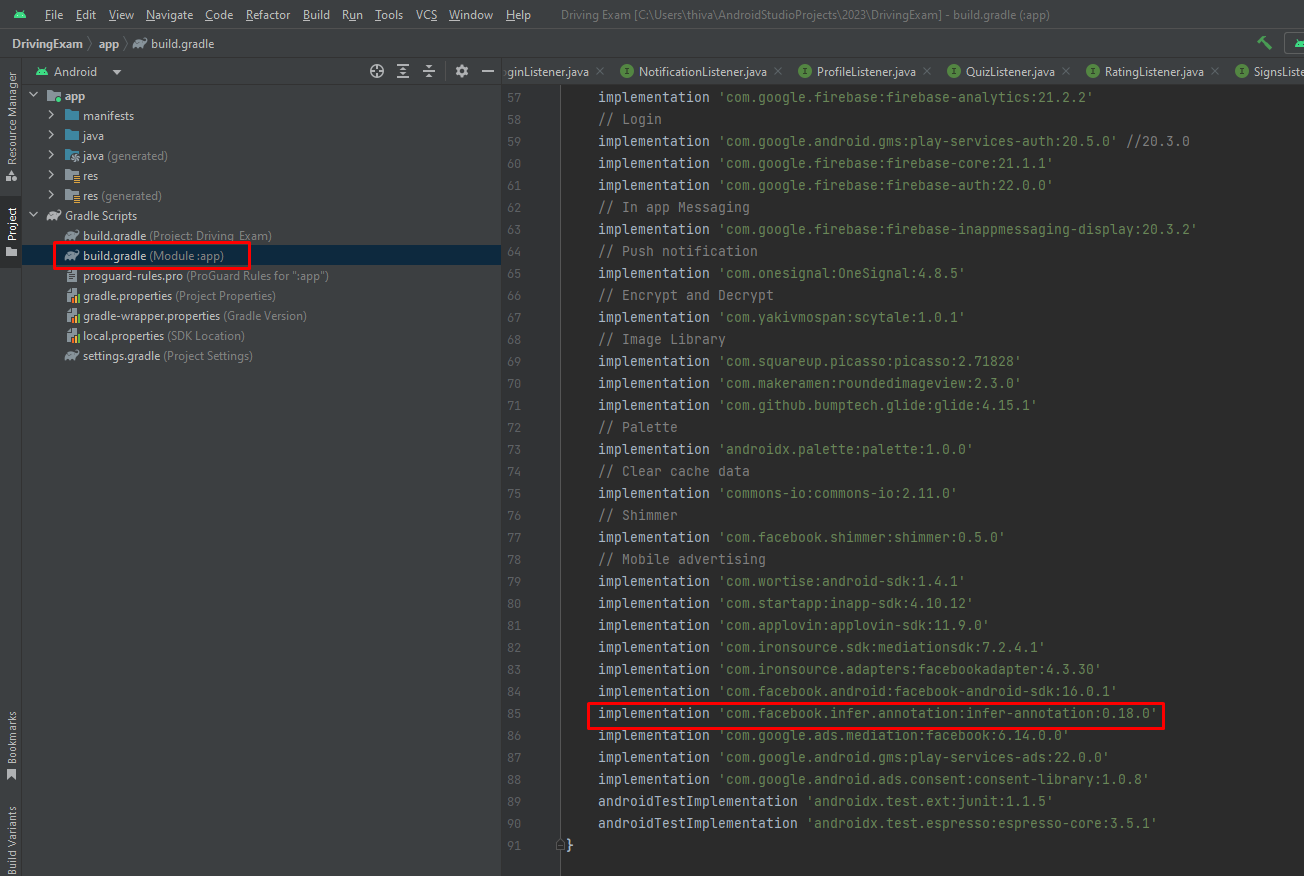Screen dimensions: 1304x876
Task: Click the DrivingExam breadcrumb
Action: pos(47,44)
